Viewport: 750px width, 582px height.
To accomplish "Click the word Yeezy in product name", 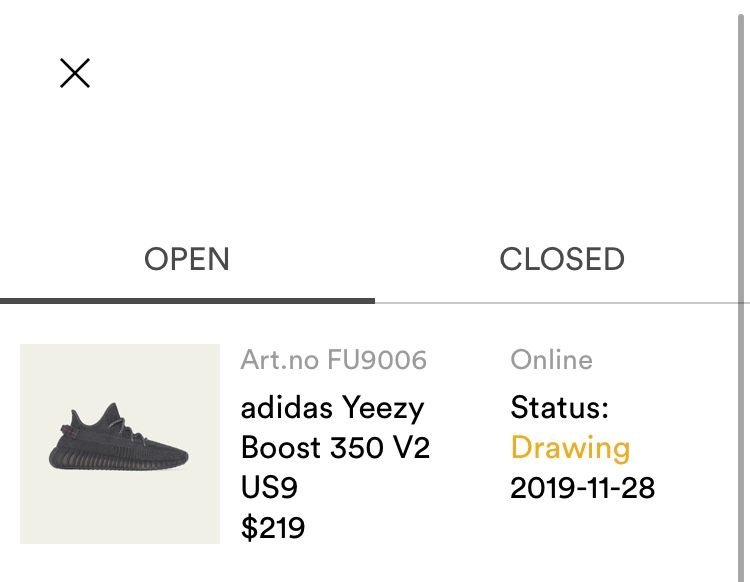I will click(x=383, y=409).
